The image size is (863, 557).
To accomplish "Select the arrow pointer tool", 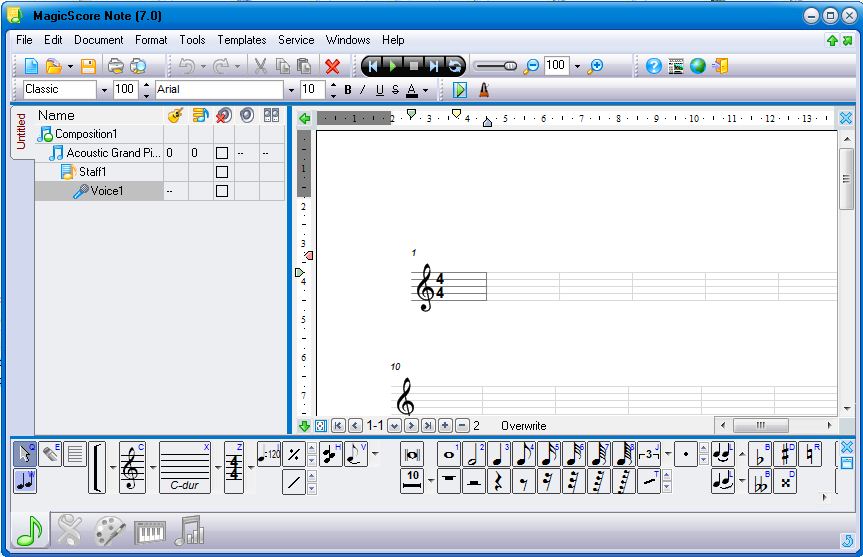I will pyautogui.click(x=25, y=455).
